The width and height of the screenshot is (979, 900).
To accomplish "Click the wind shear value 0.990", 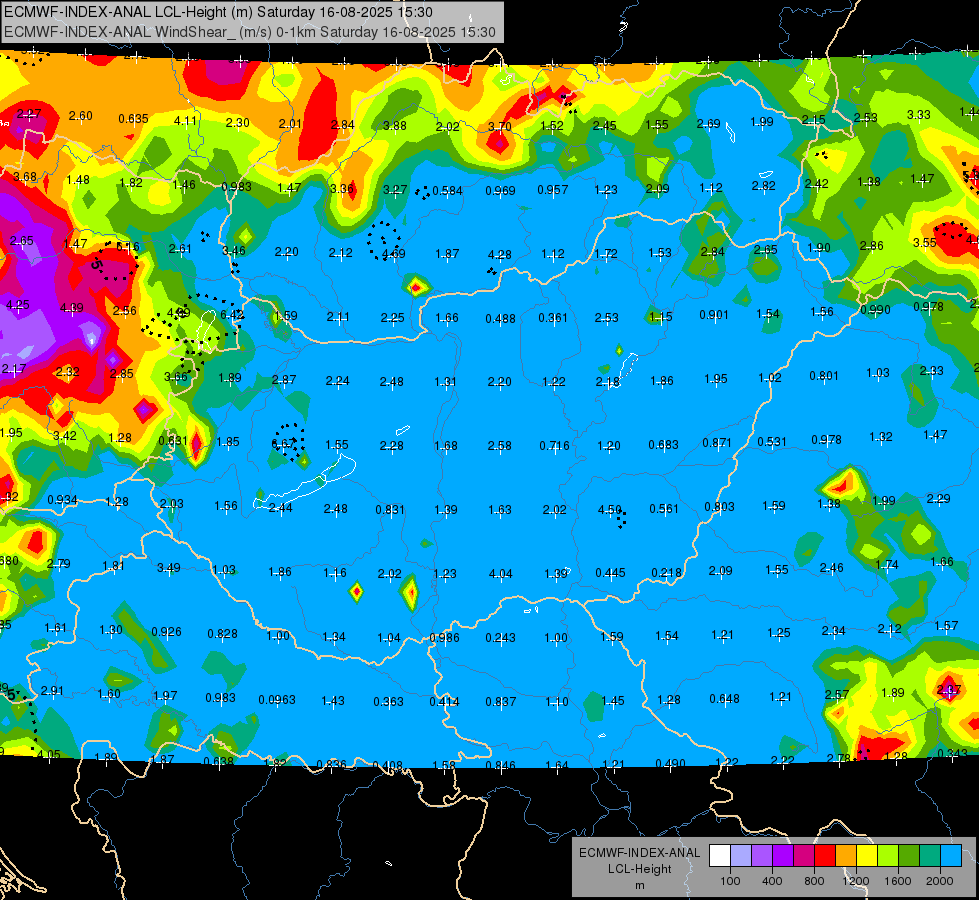I will [x=875, y=310].
